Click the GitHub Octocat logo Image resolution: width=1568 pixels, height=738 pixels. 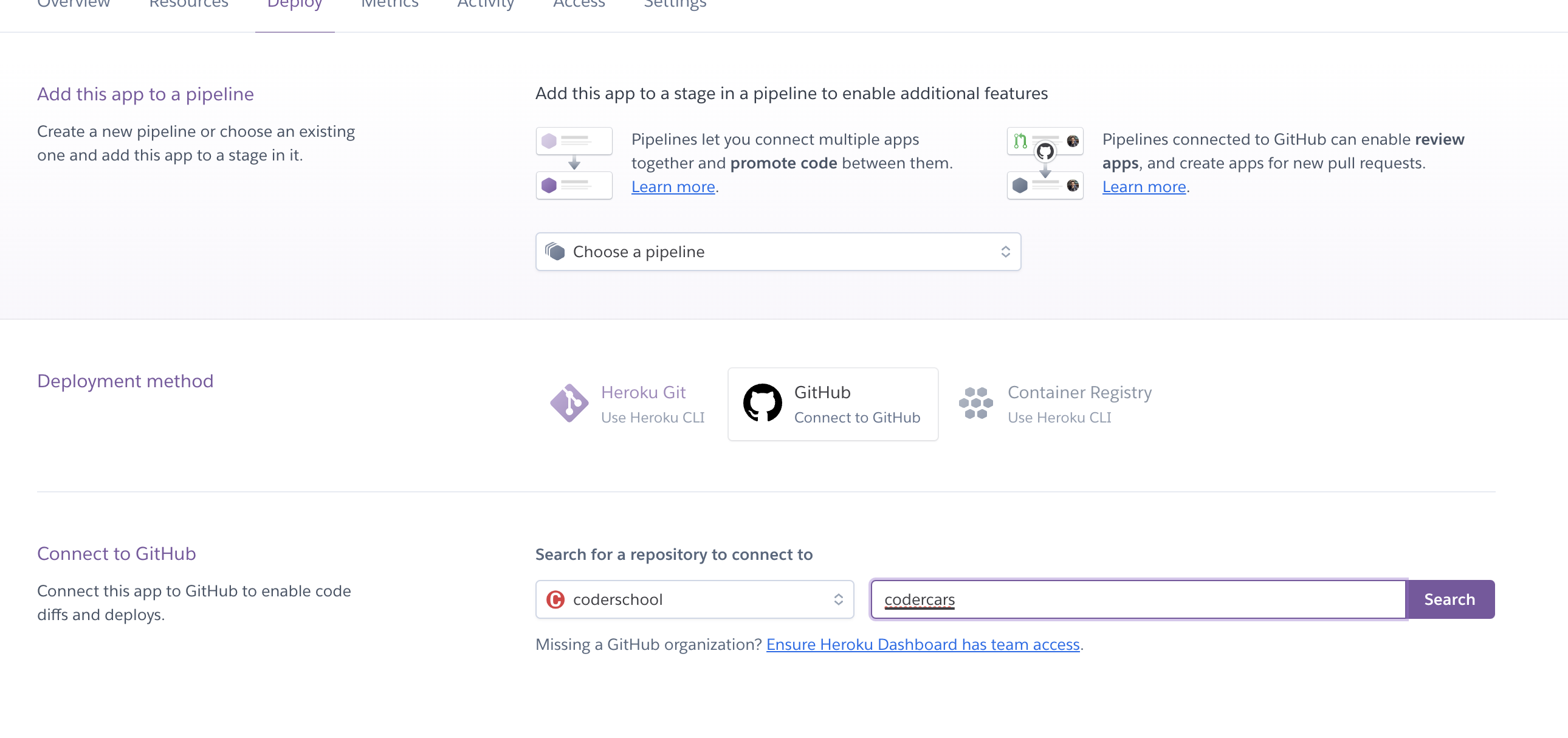pos(762,403)
